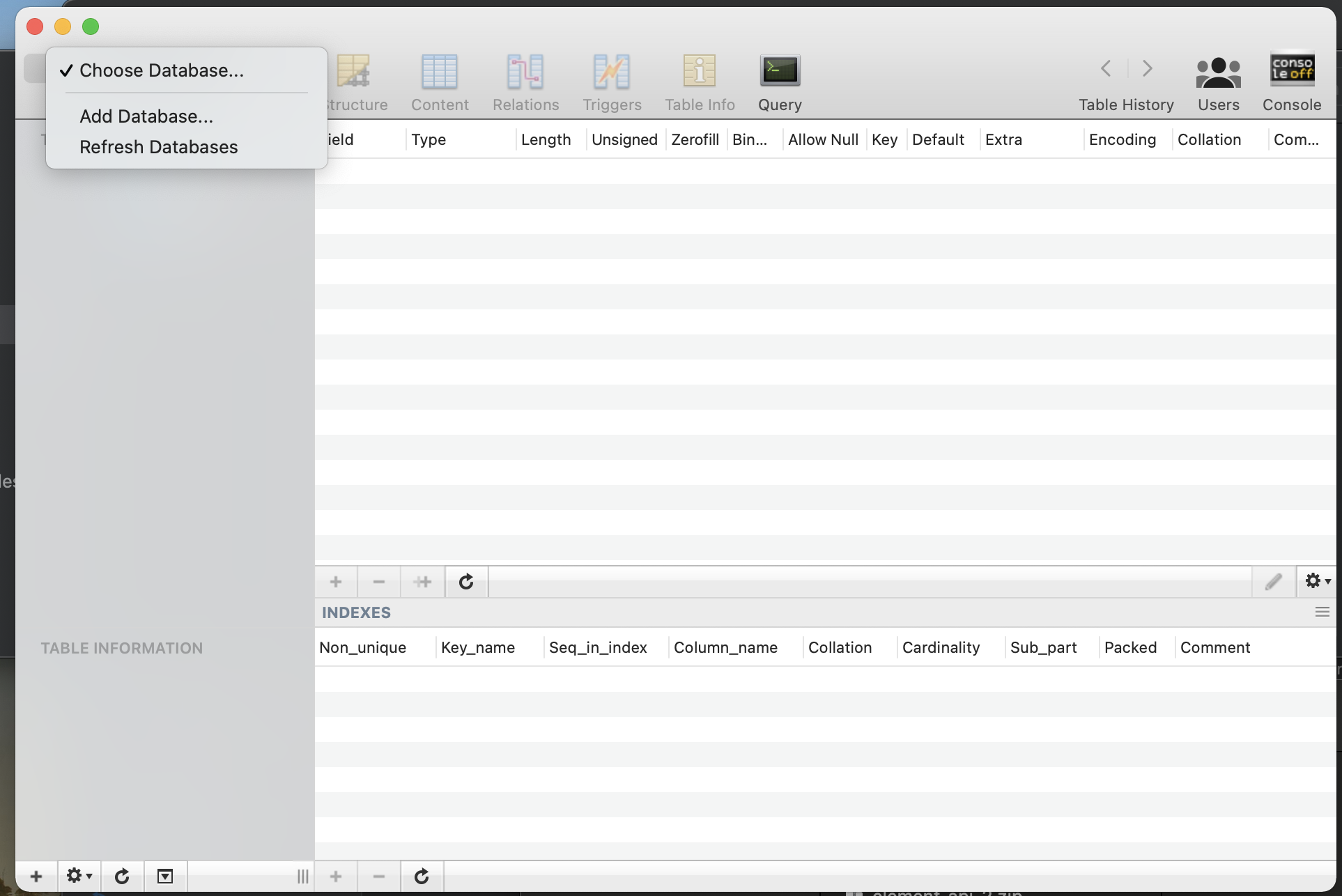
Task: Show the Table Info panel
Action: click(x=699, y=82)
